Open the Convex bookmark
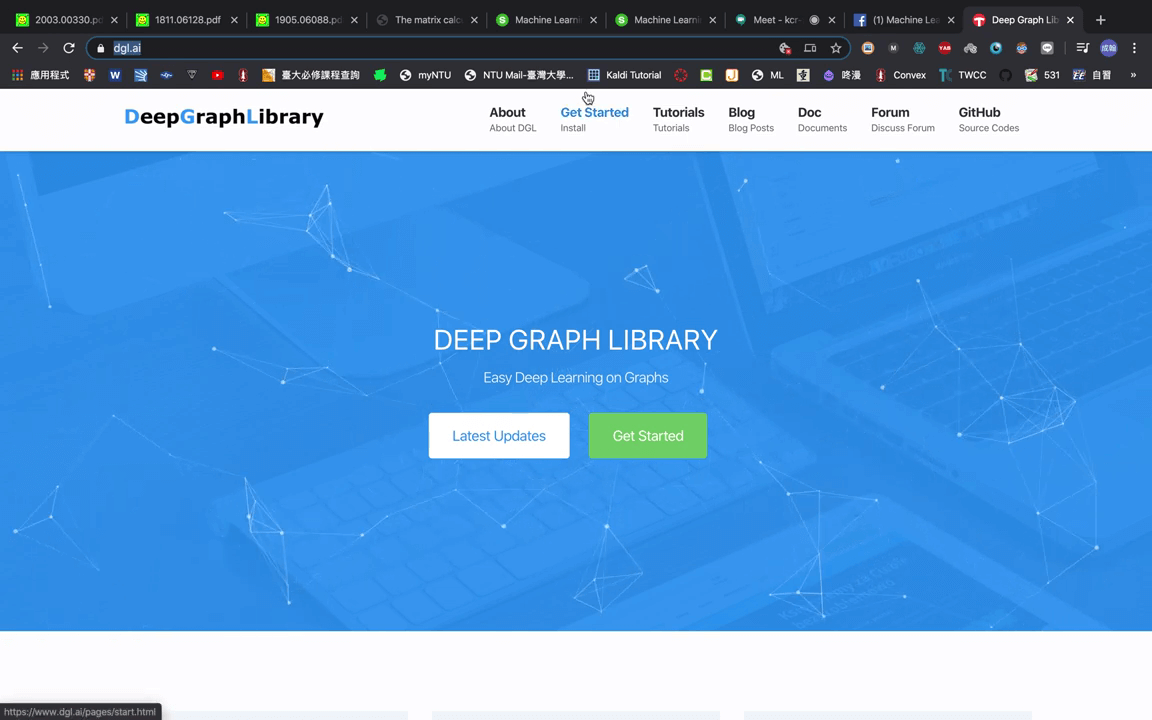Image resolution: width=1152 pixels, height=720 pixels. pos(900,75)
